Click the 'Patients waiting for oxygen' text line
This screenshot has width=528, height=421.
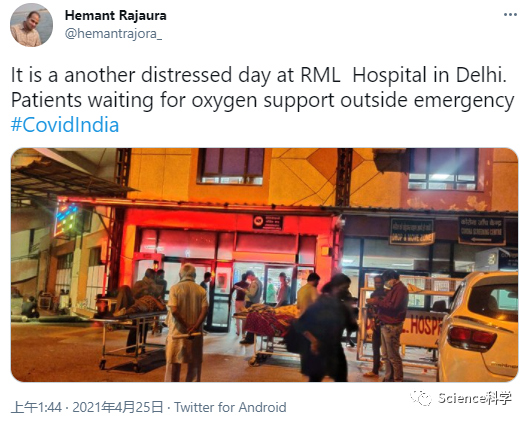point(263,100)
